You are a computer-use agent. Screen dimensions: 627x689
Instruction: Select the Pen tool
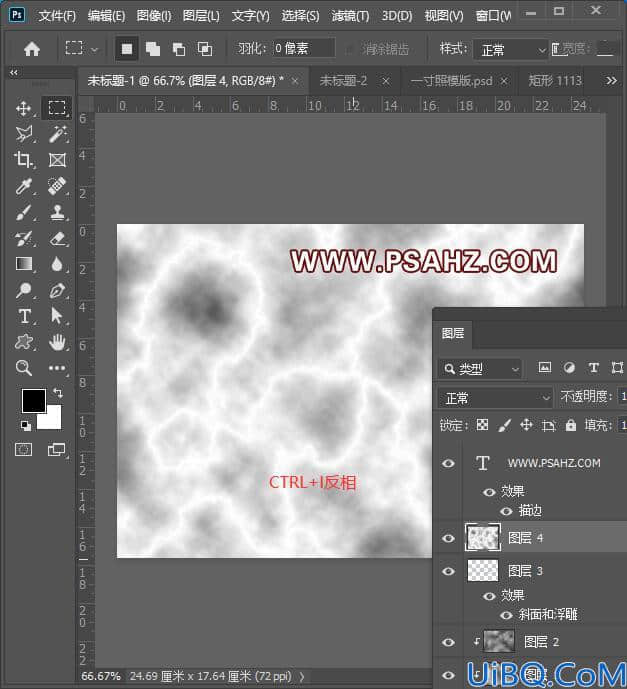57,290
